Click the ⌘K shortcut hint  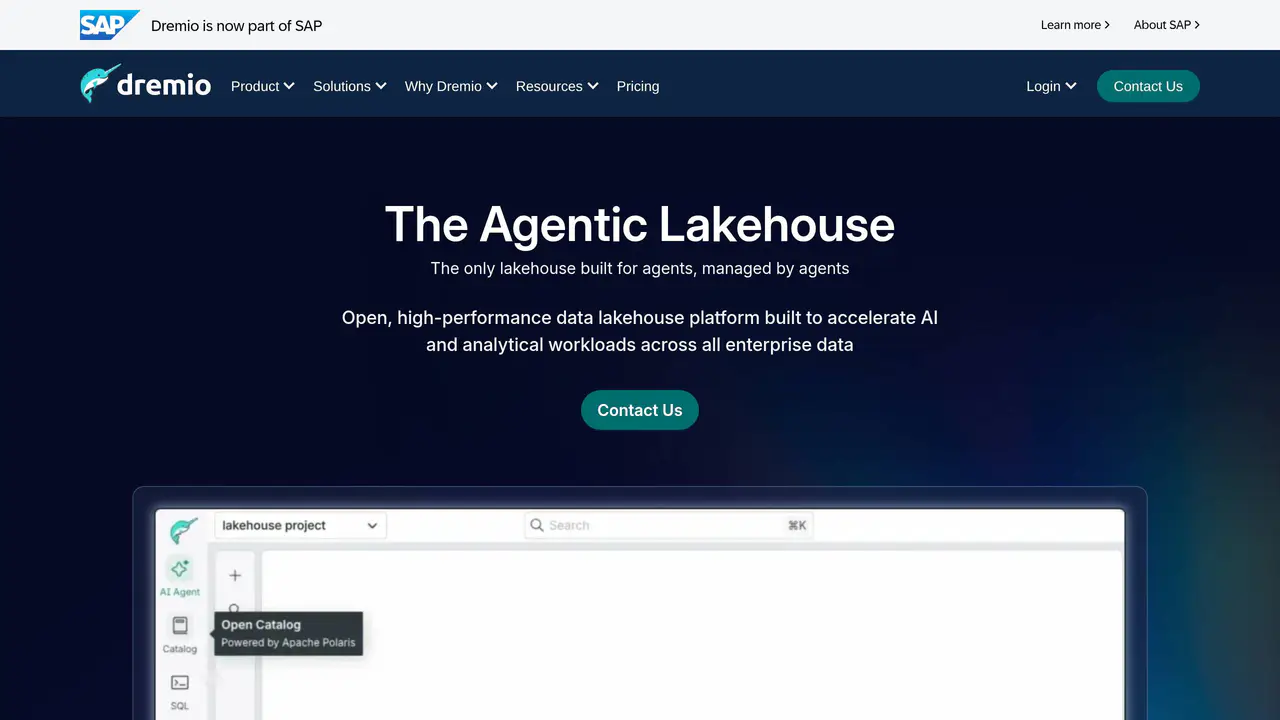pos(797,525)
